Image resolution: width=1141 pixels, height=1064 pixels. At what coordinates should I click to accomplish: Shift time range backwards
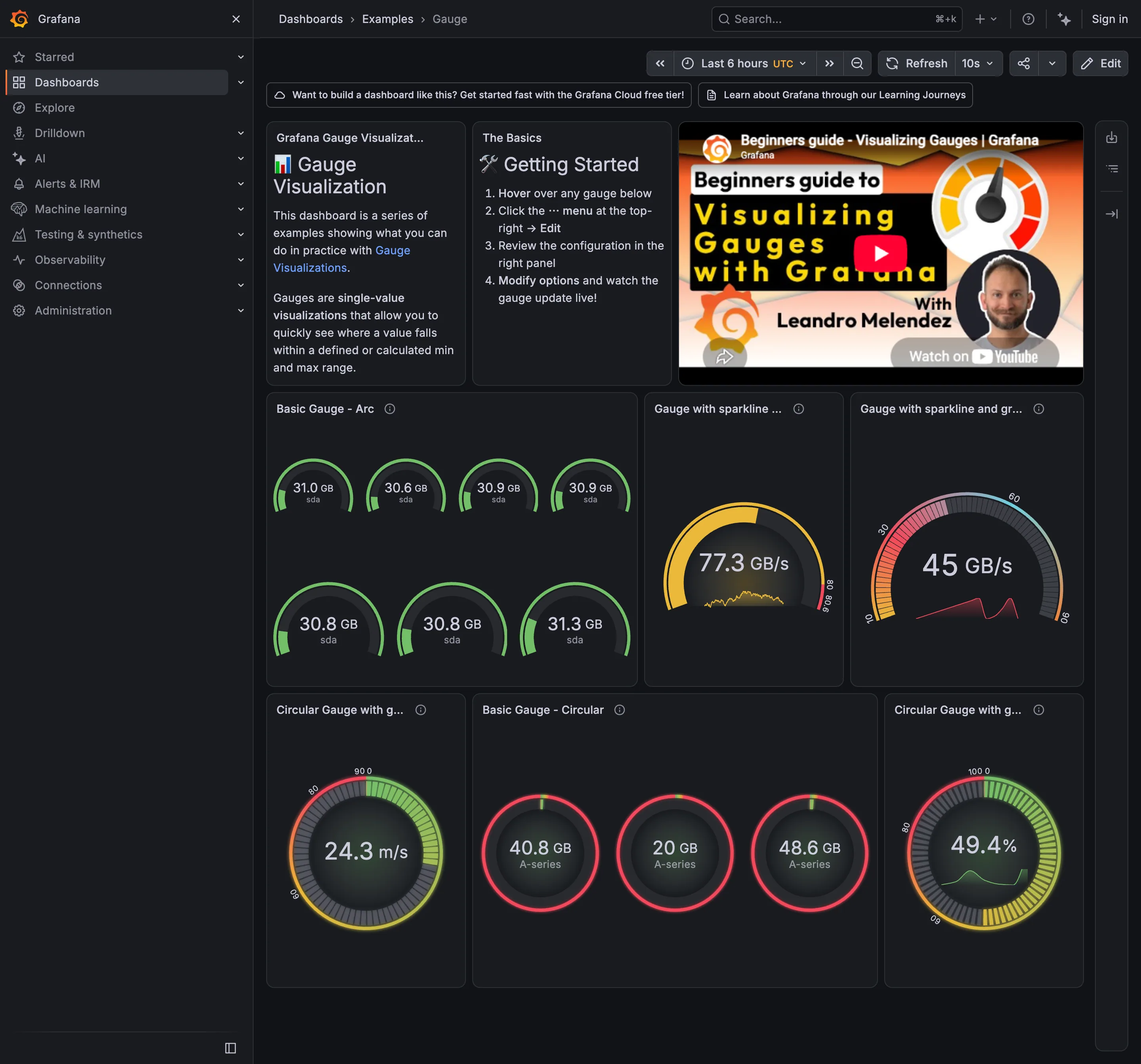(x=660, y=63)
